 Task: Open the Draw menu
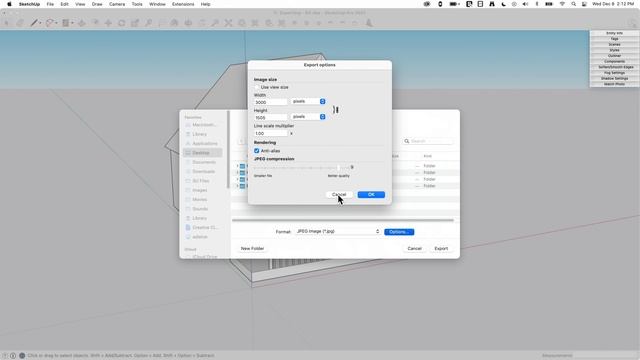pos(97,4)
